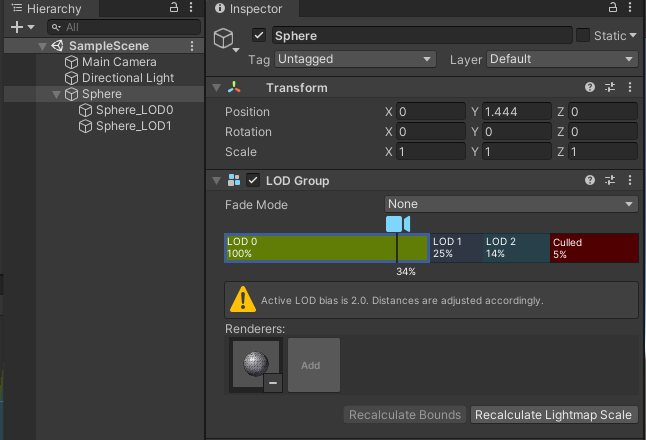
Task: Open SampleScene three-dot context menu
Action: [192, 46]
